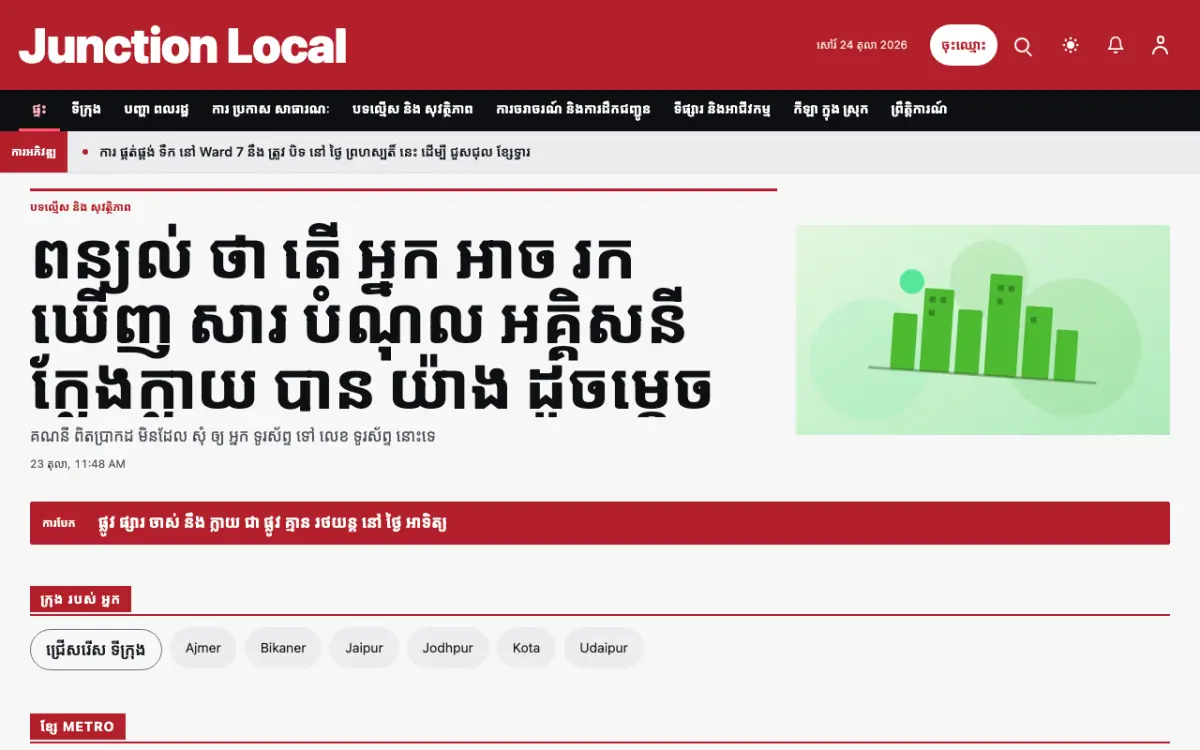Click the date សៅរ៍ 24 តុលា 2026

[862, 45]
